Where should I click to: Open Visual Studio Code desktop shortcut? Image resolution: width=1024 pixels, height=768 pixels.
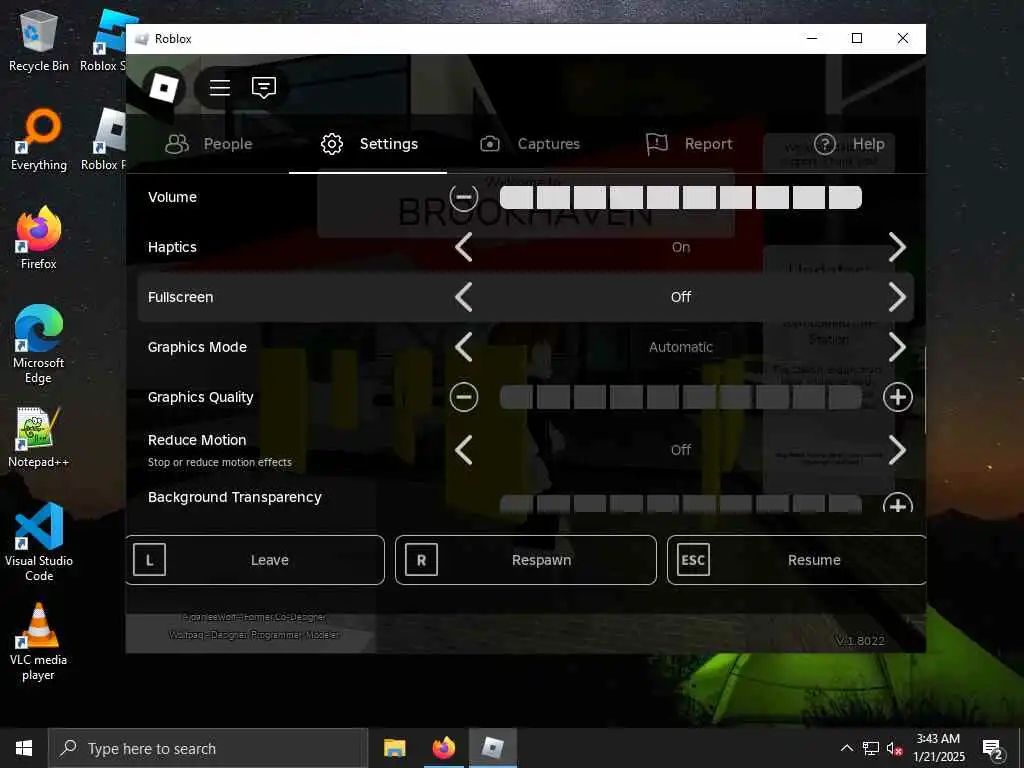(39, 542)
